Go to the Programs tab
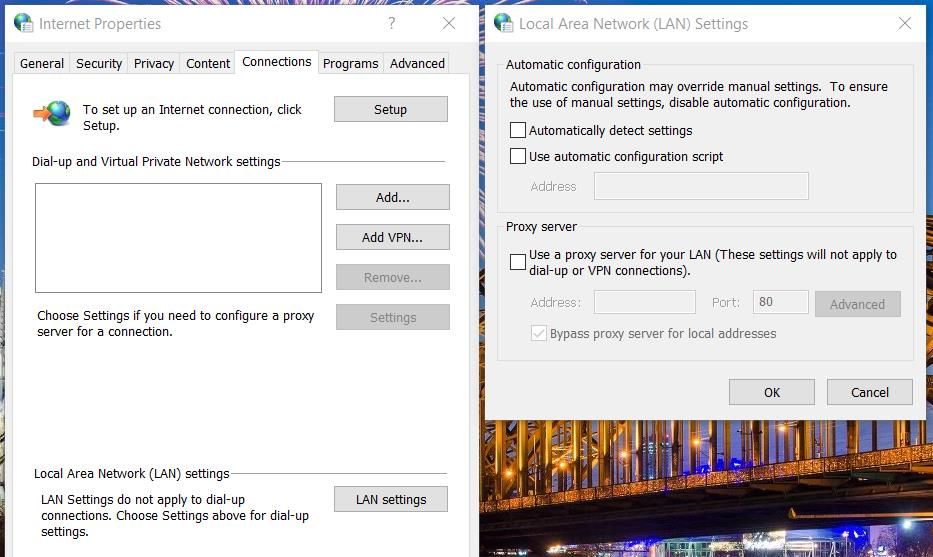Image resolution: width=933 pixels, height=557 pixels. coord(350,64)
